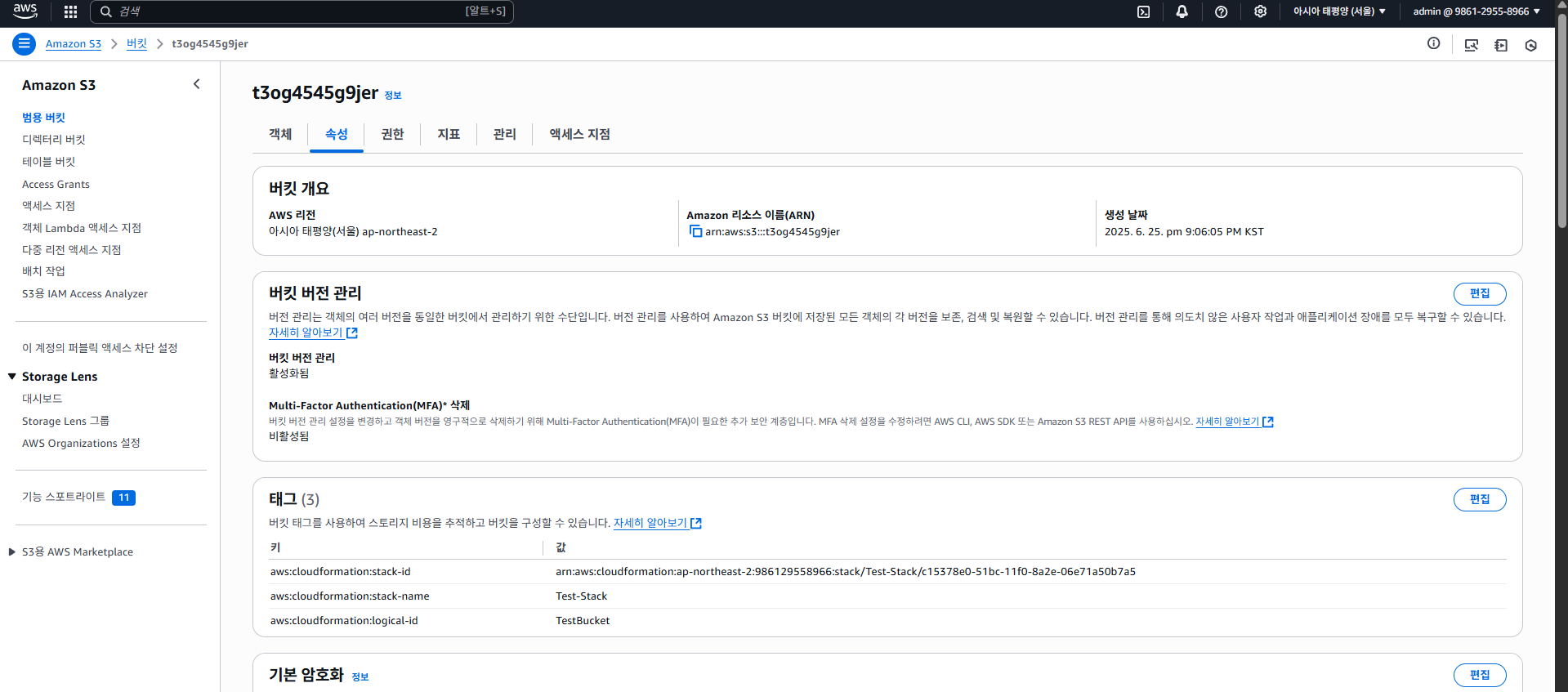Switch to the 권한 tab
Viewport: 1568px width, 692px height.
[392, 134]
